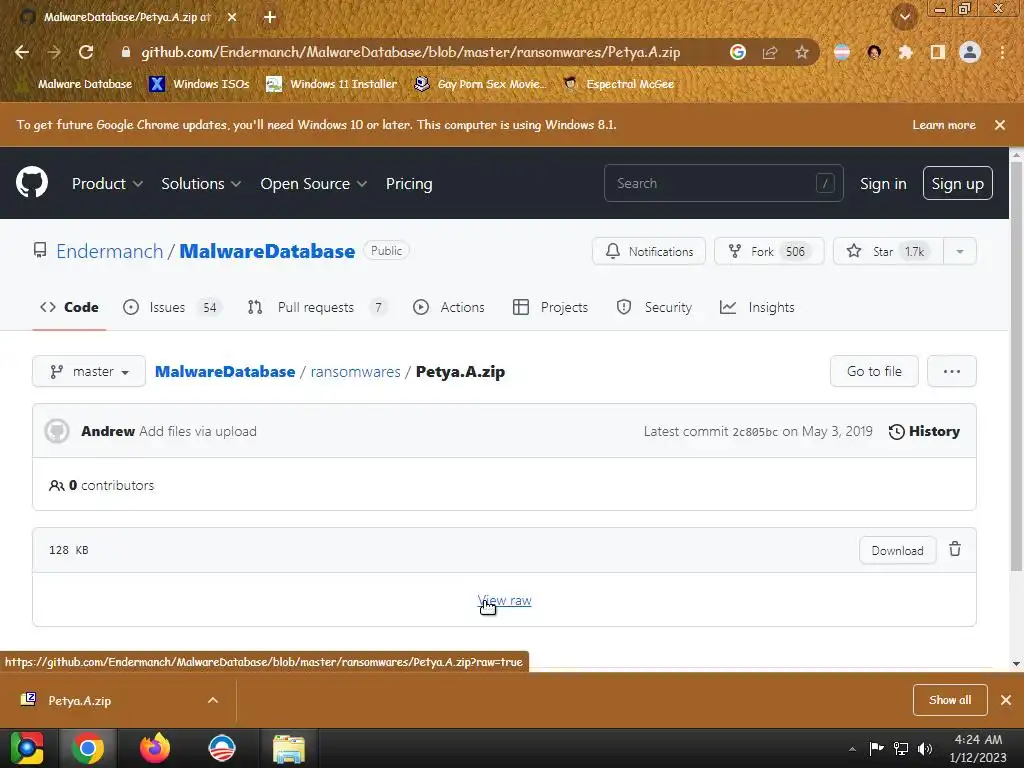Image resolution: width=1024 pixels, height=768 pixels.
Task: Close the MalwareDatabase browser tab
Action: 232,18
